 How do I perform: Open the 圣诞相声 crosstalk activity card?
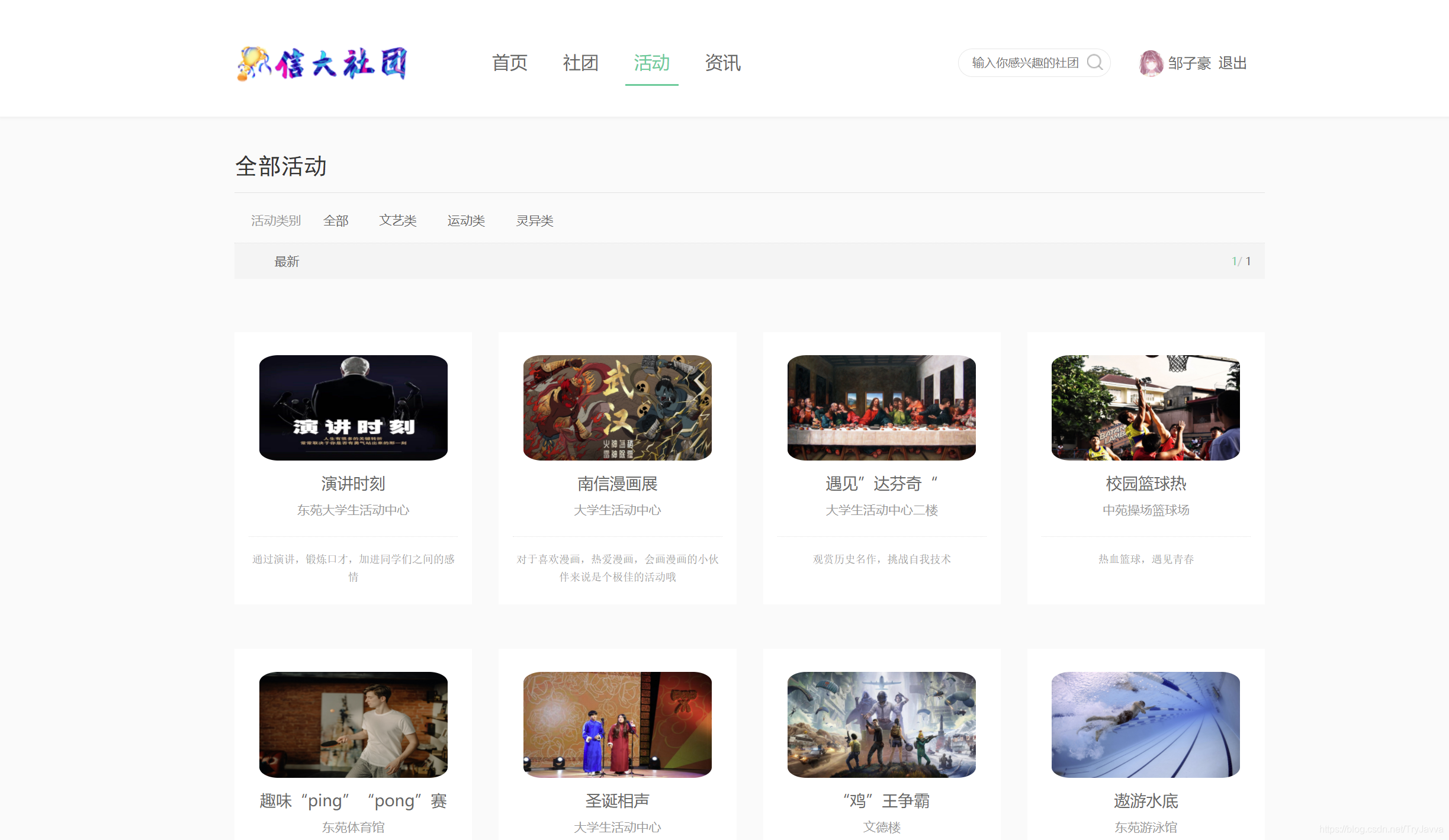point(617,725)
